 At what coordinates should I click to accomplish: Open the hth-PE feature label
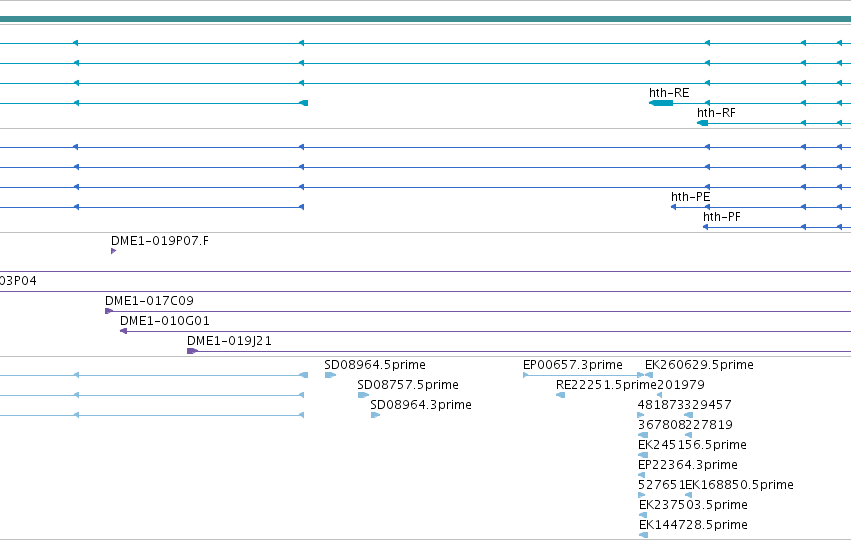690,196
